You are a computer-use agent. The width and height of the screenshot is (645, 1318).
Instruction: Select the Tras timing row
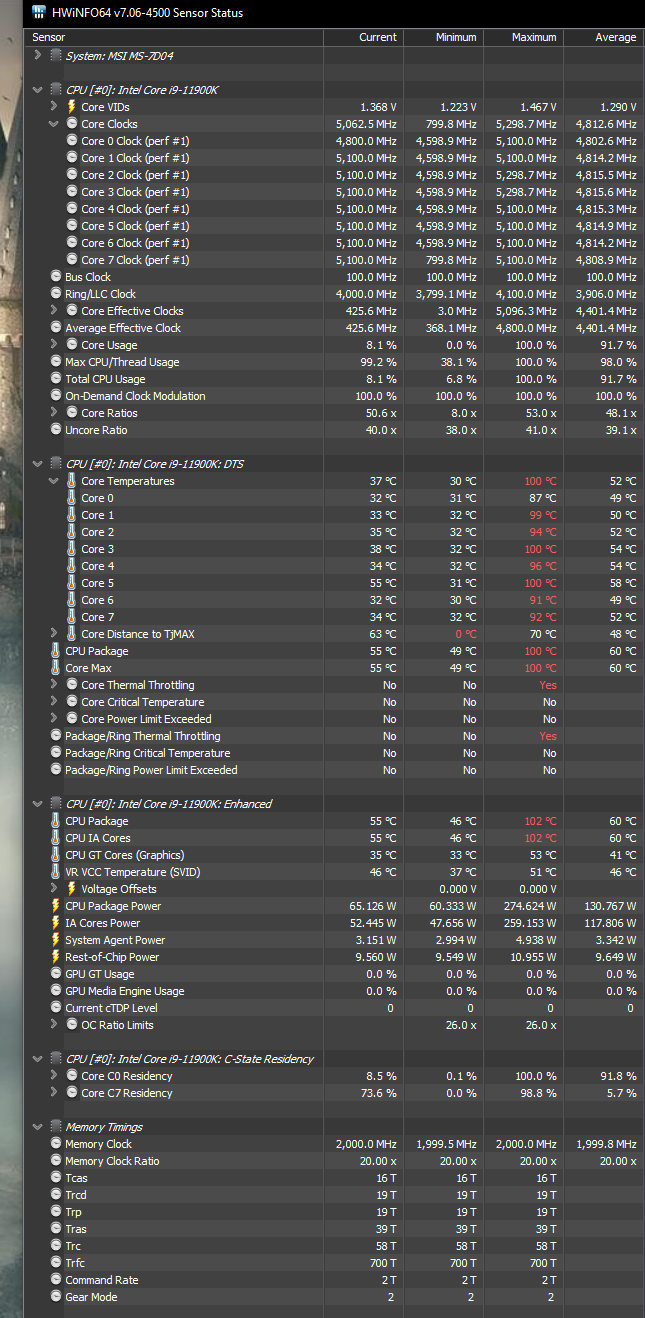click(335, 1229)
